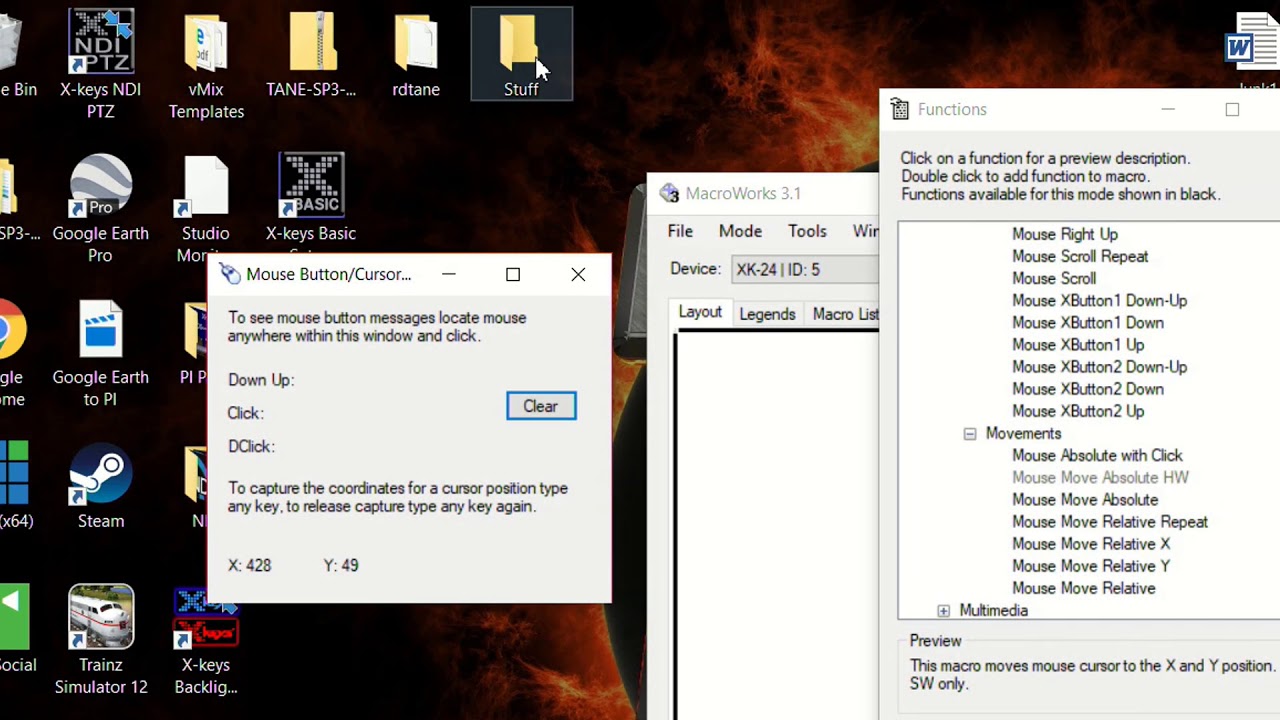Open the rdtane folder icon
This screenshot has height=720, width=1280.
click(x=416, y=54)
